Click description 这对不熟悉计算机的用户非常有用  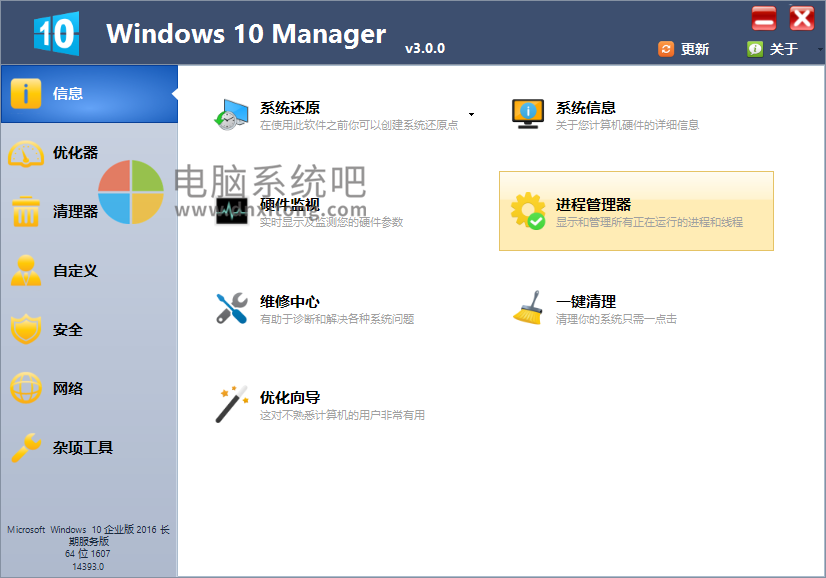(342, 415)
